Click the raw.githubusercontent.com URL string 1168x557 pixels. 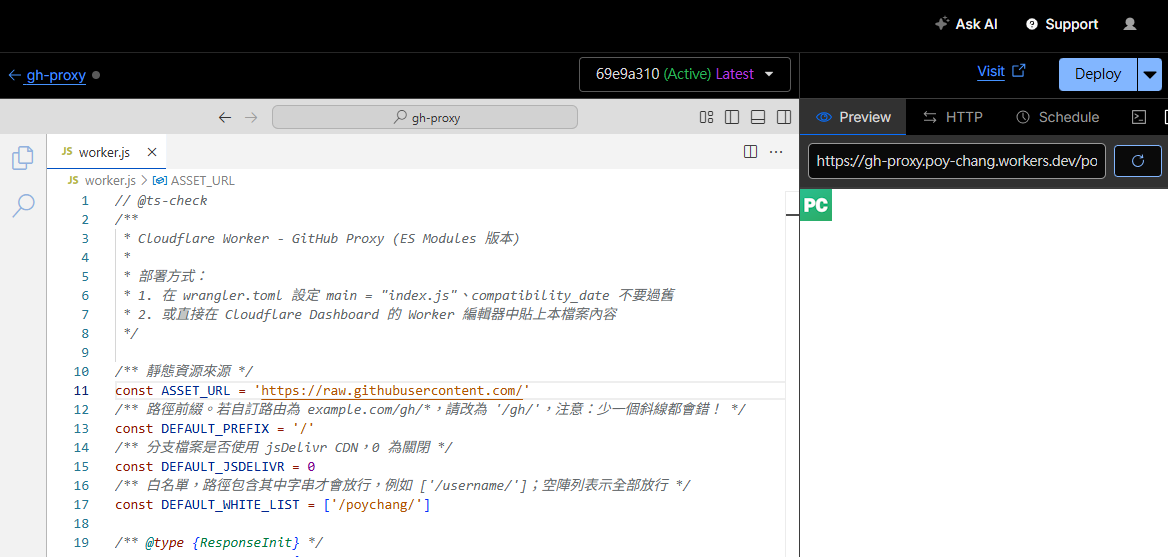pos(392,390)
